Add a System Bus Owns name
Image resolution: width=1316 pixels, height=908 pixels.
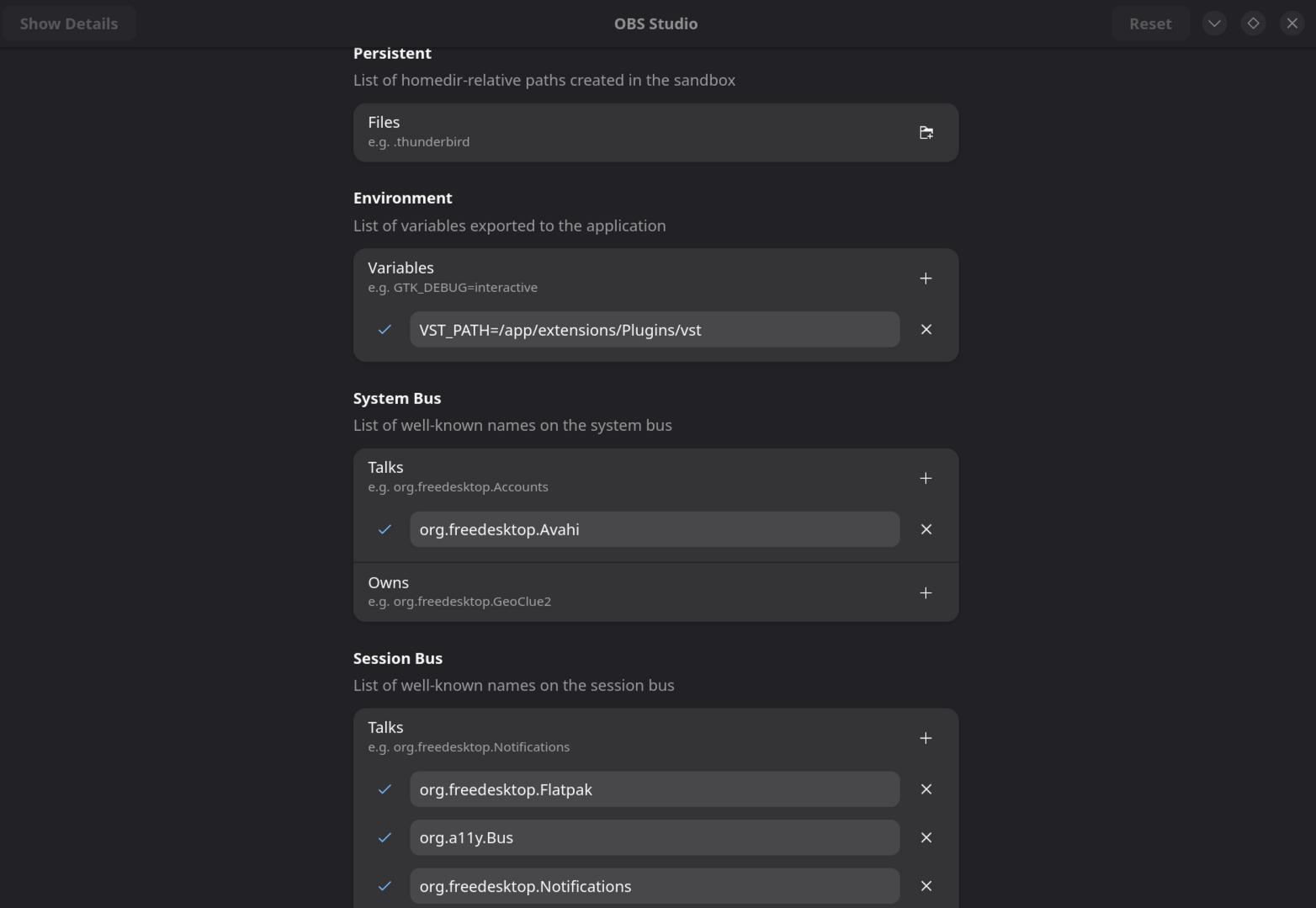[926, 592]
